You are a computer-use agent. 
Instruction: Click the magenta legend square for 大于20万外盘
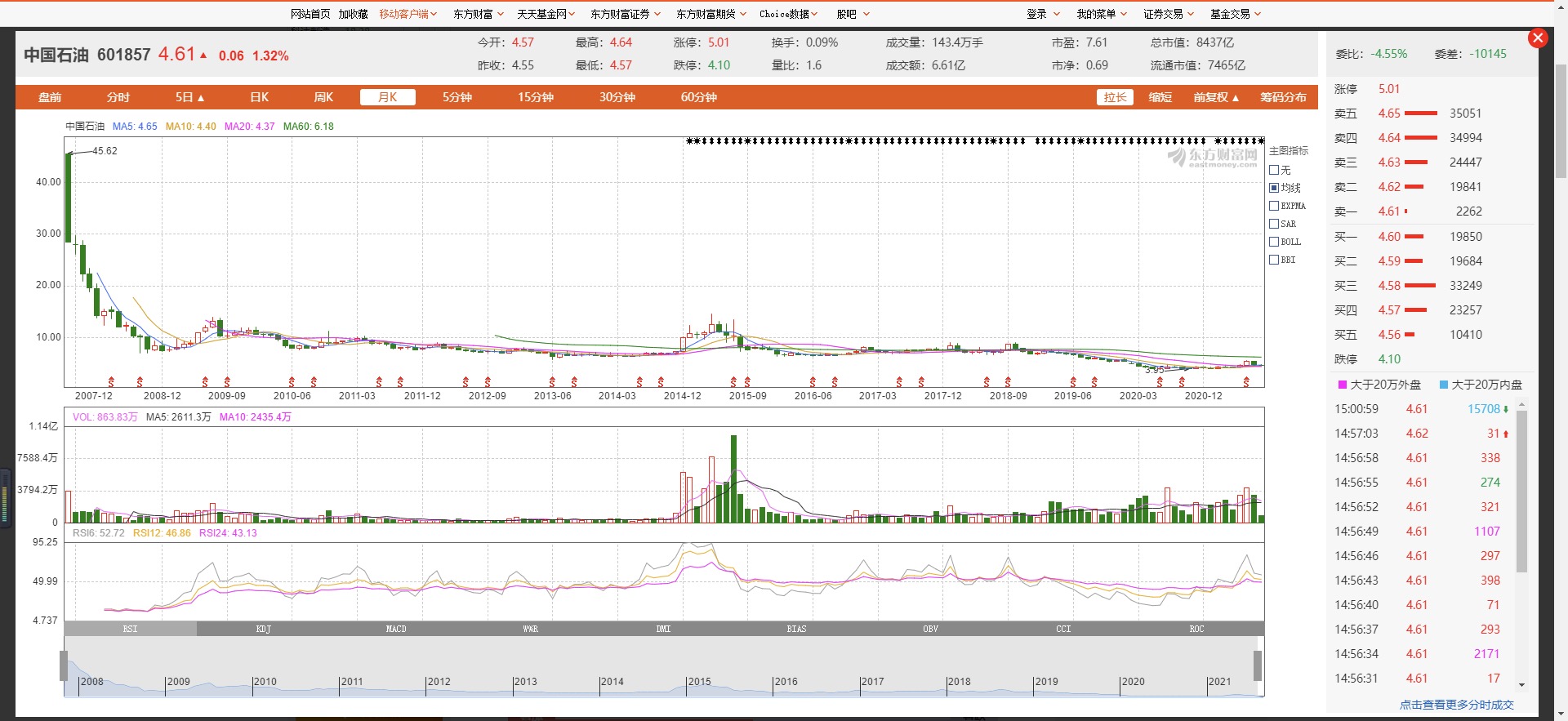pyautogui.click(x=1342, y=385)
